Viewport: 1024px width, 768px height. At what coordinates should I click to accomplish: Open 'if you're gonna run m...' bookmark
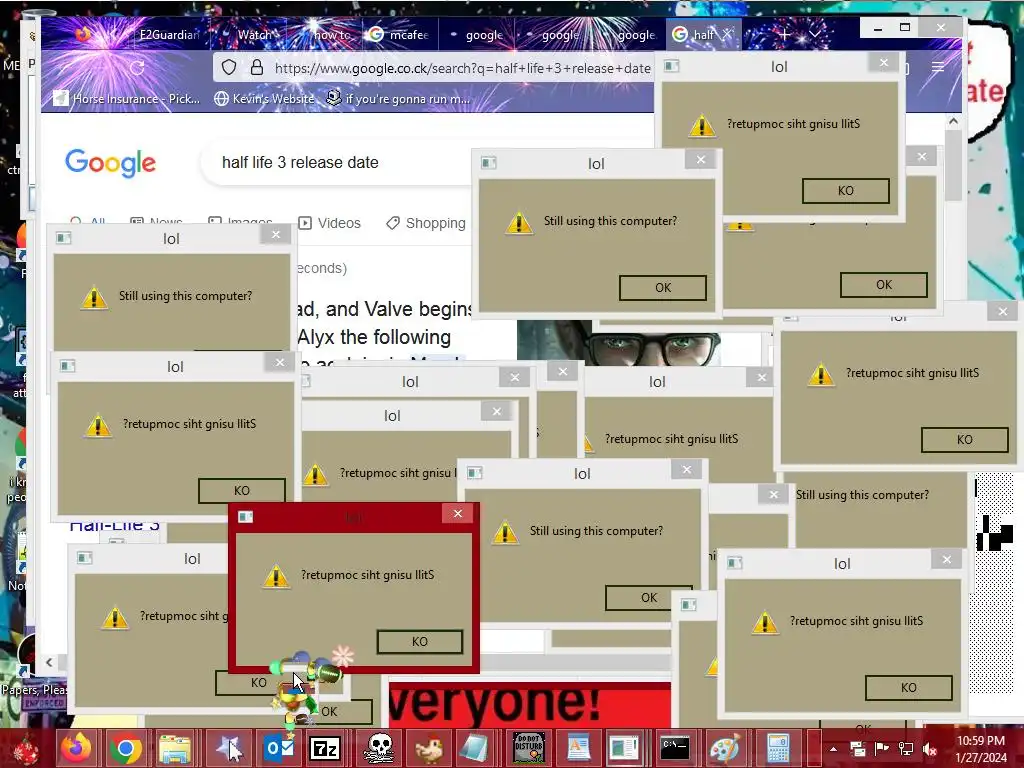click(398, 99)
